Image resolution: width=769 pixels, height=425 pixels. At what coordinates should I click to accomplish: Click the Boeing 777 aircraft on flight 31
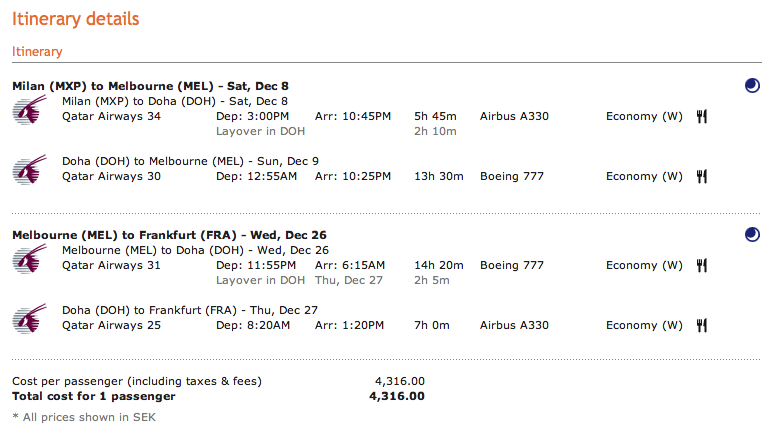pyautogui.click(x=512, y=266)
